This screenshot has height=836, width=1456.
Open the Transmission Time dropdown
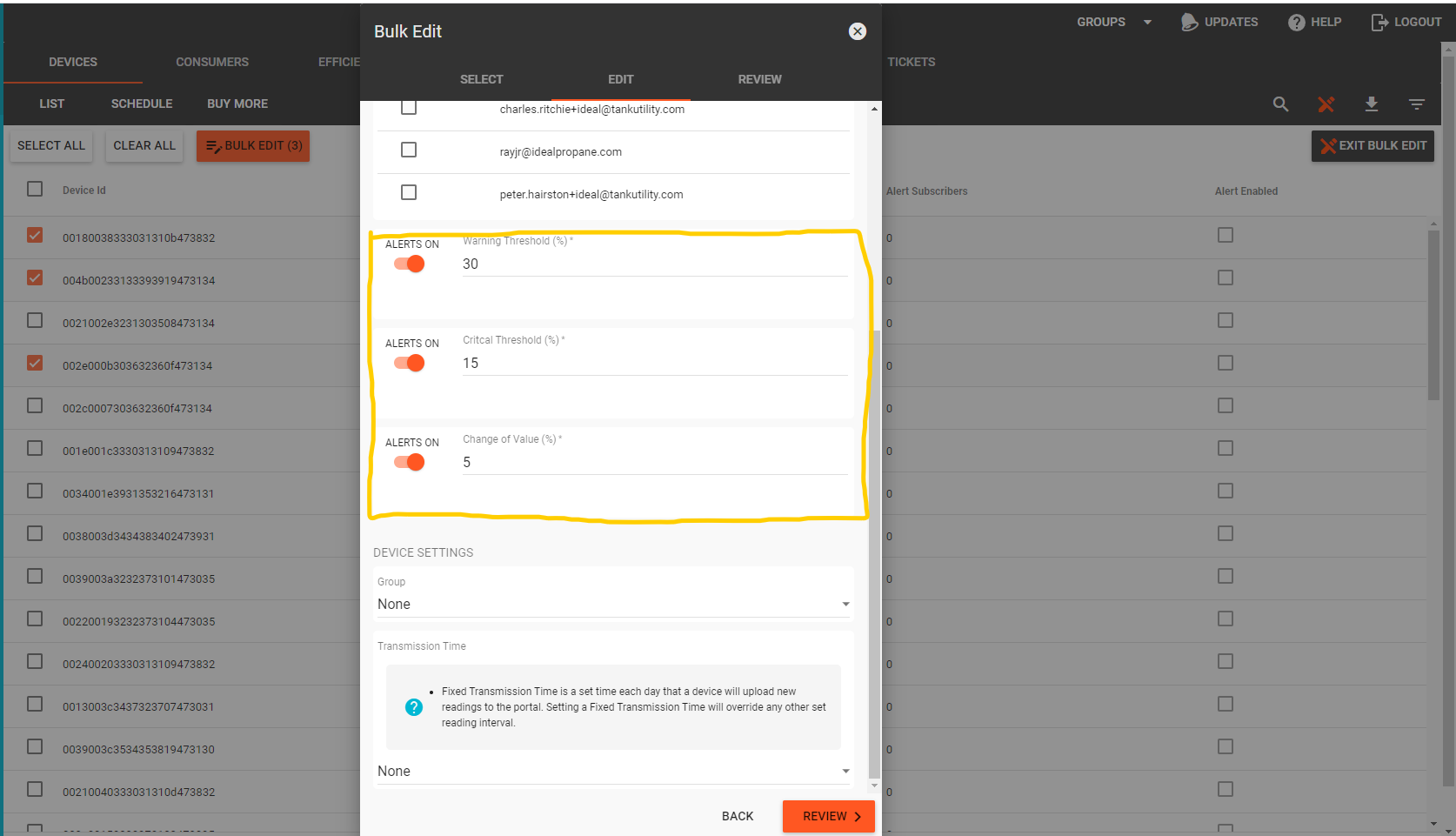pyautogui.click(x=614, y=771)
